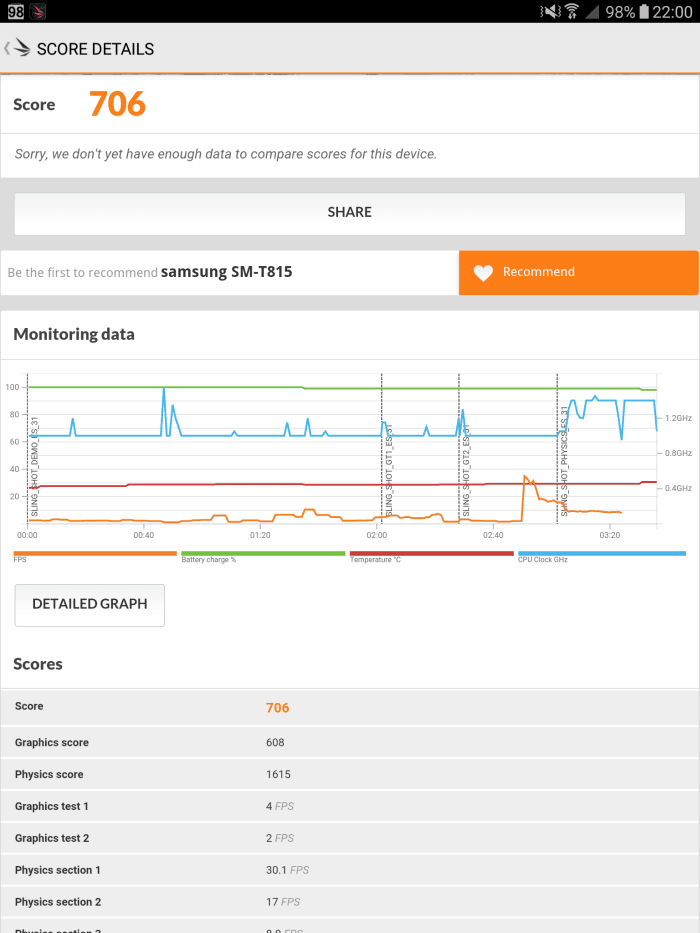Open the 3DMark notification in status bar

pyautogui.click(x=38, y=11)
